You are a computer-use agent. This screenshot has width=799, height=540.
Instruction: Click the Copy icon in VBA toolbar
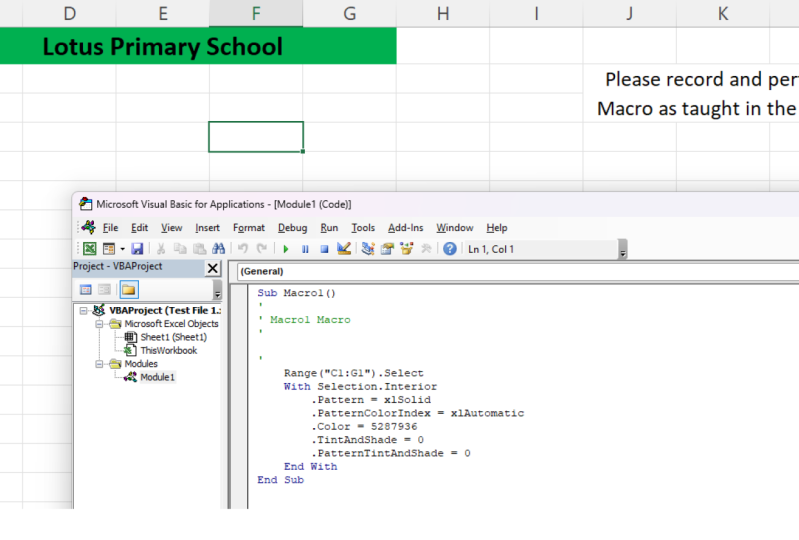click(180, 249)
